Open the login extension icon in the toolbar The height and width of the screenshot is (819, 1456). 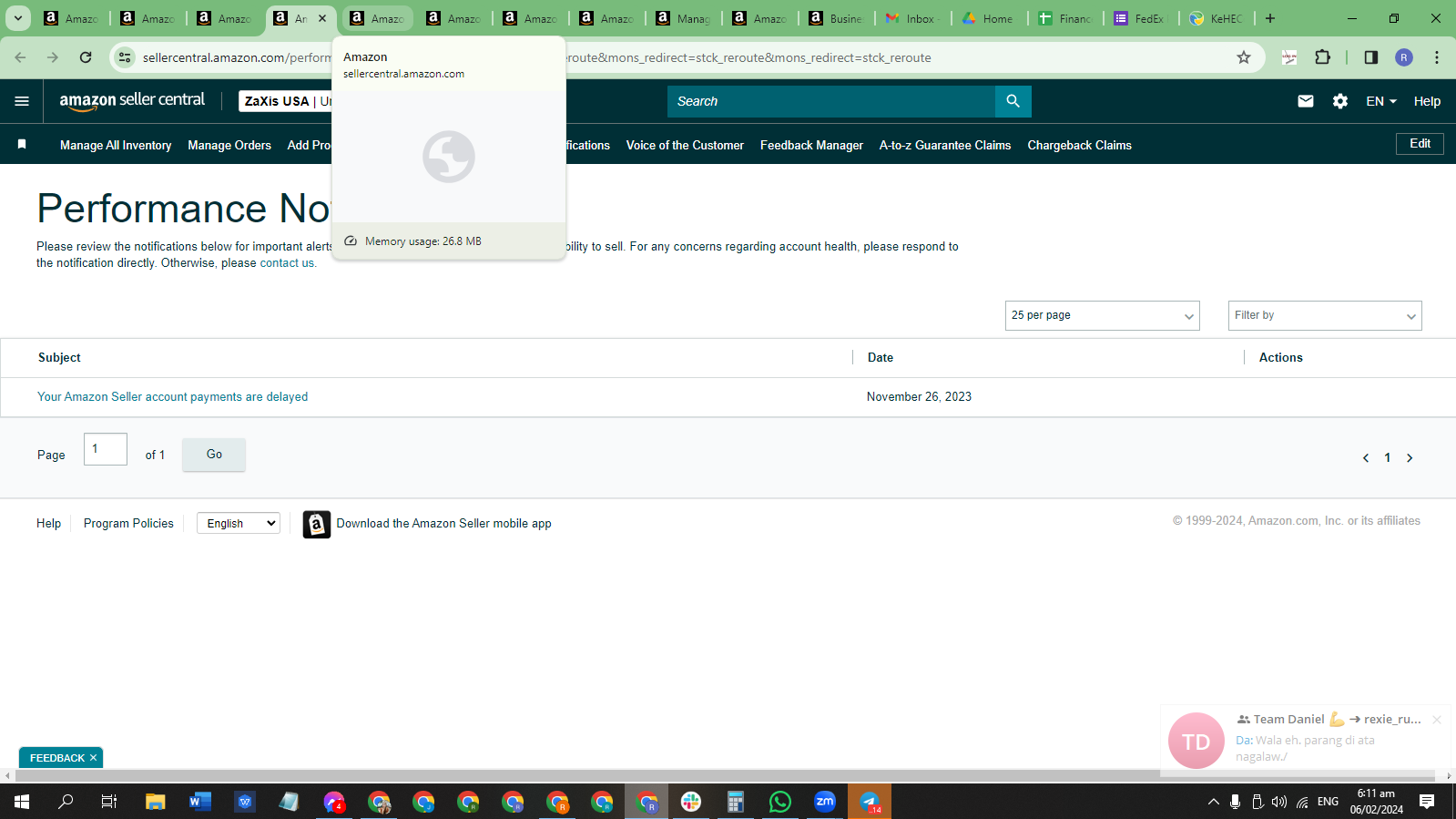pos(1289,57)
